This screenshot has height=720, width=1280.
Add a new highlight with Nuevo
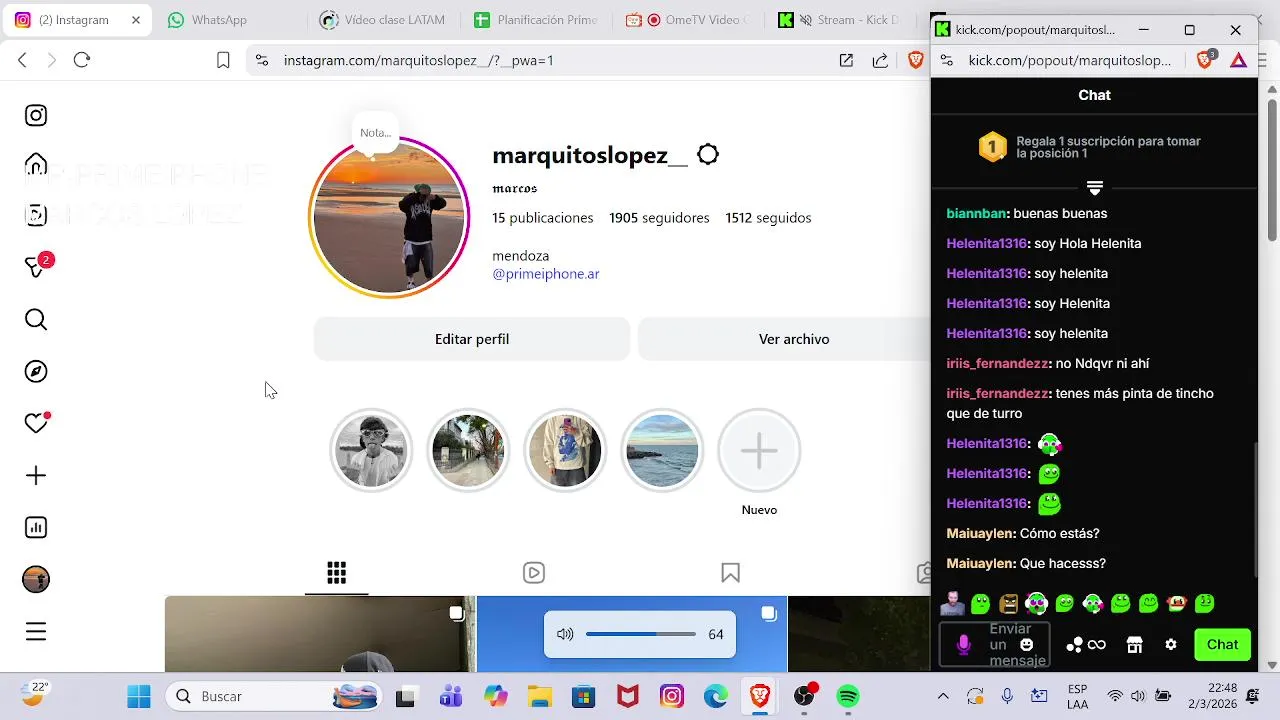(x=759, y=451)
